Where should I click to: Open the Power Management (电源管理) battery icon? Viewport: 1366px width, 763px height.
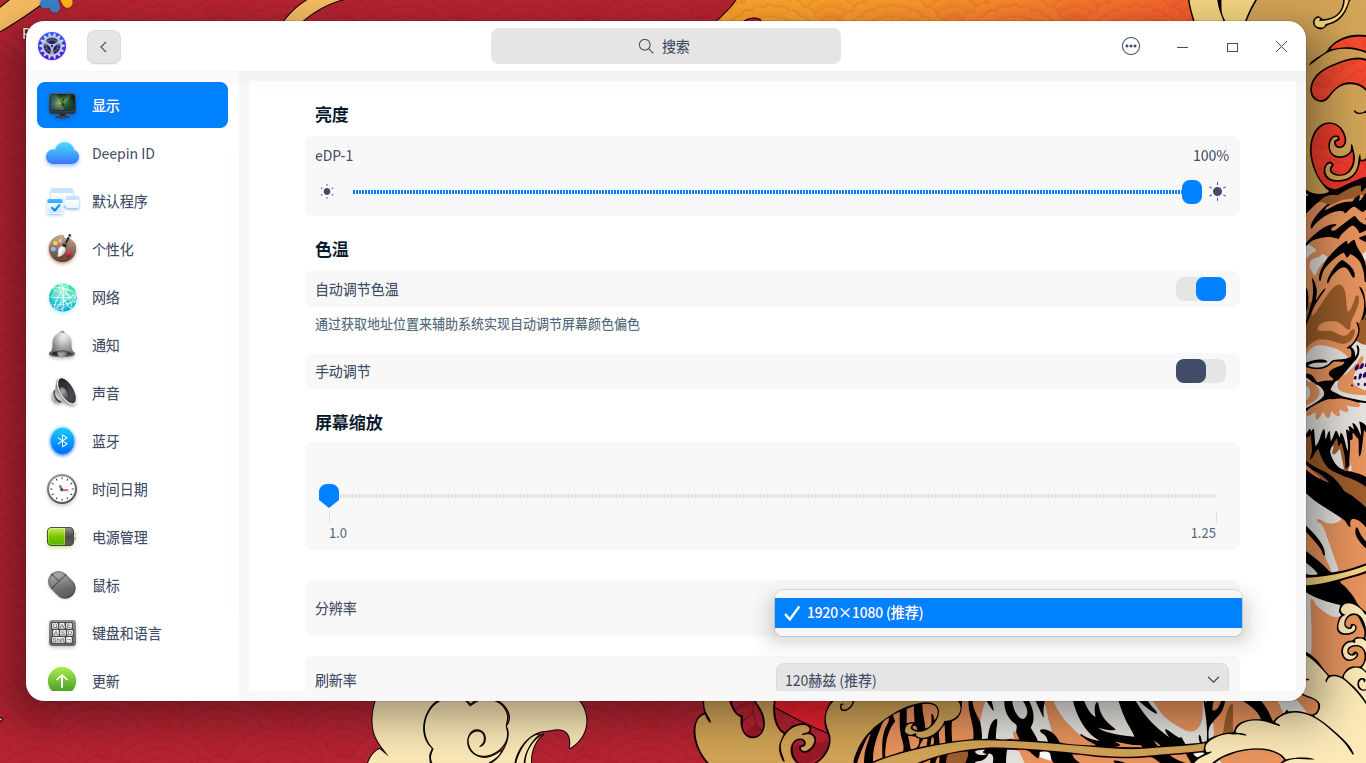click(x=62, y=537)
